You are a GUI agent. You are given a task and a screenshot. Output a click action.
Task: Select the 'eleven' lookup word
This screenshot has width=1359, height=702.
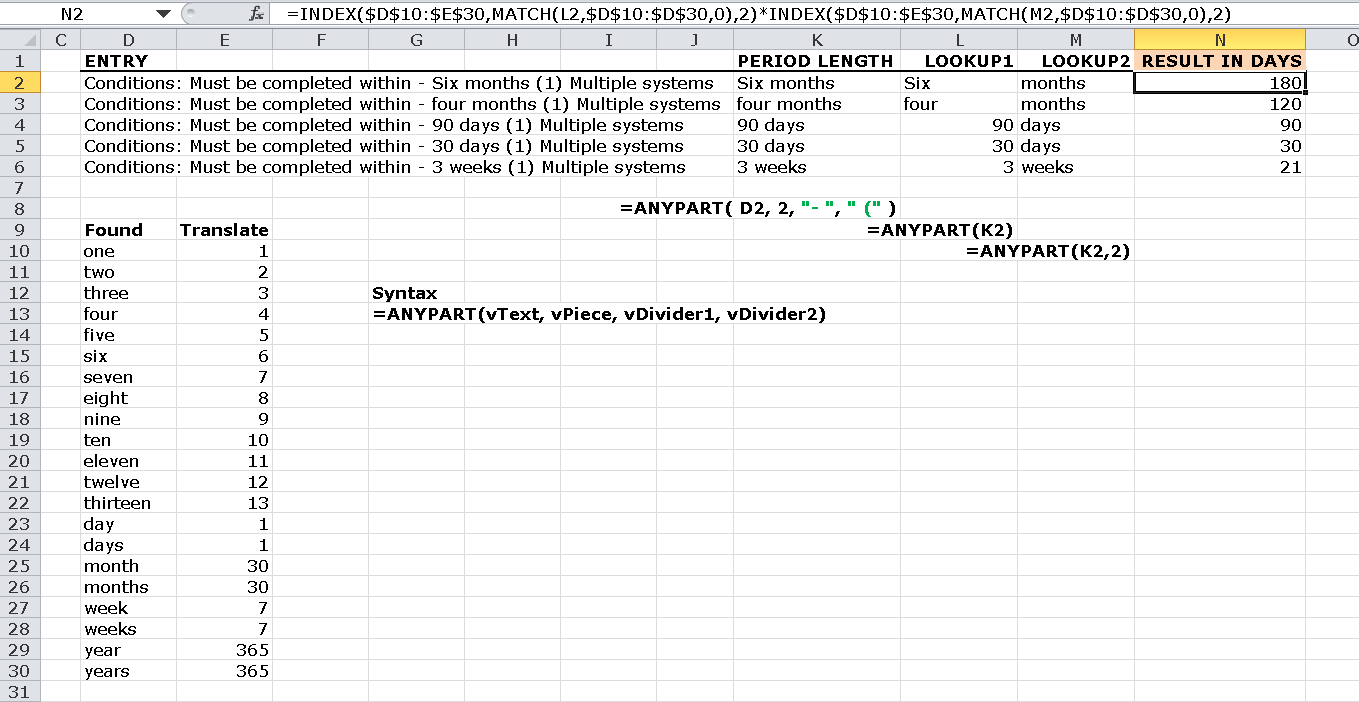128,461
